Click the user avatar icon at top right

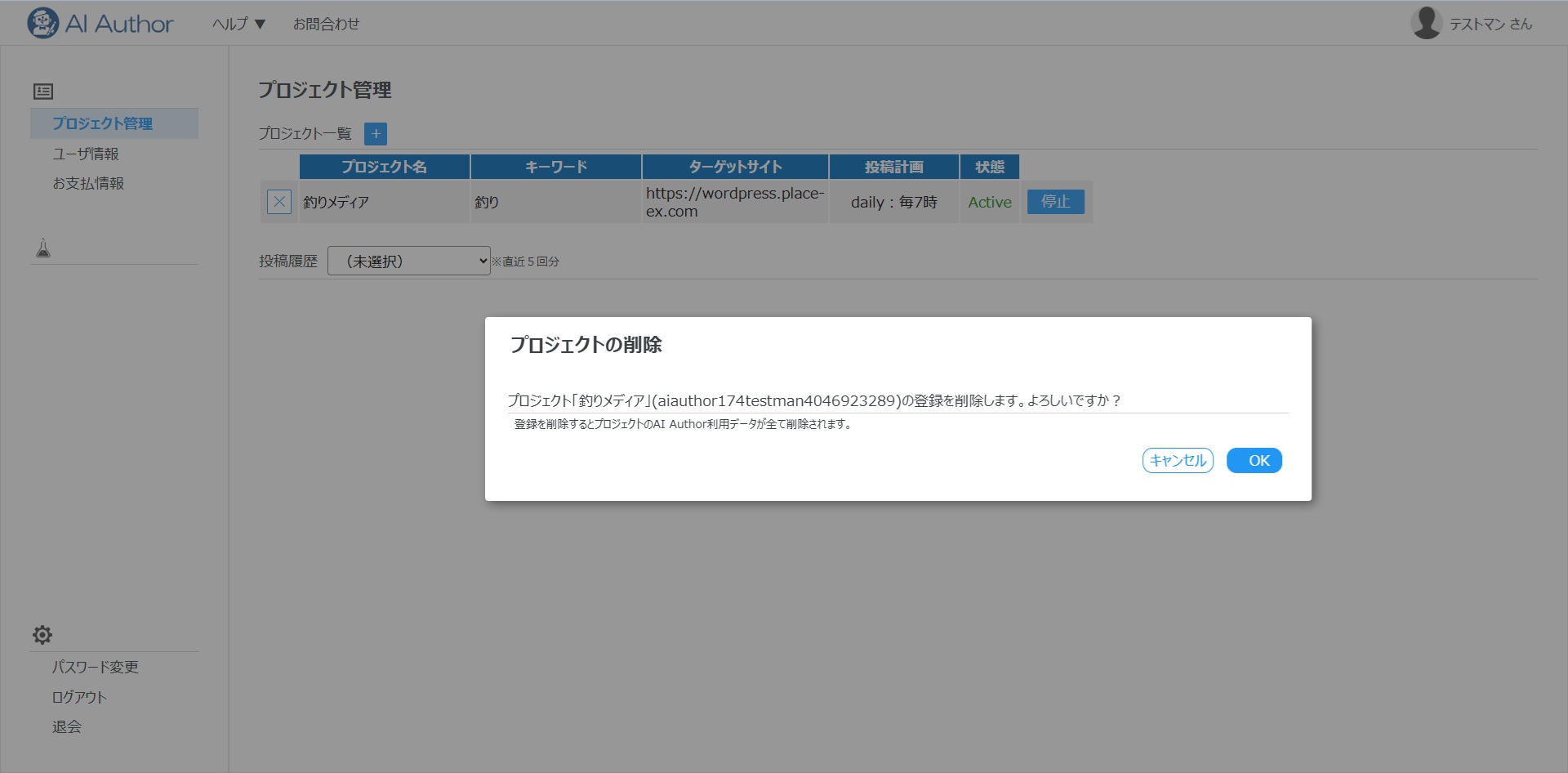tap(1426, 23)
